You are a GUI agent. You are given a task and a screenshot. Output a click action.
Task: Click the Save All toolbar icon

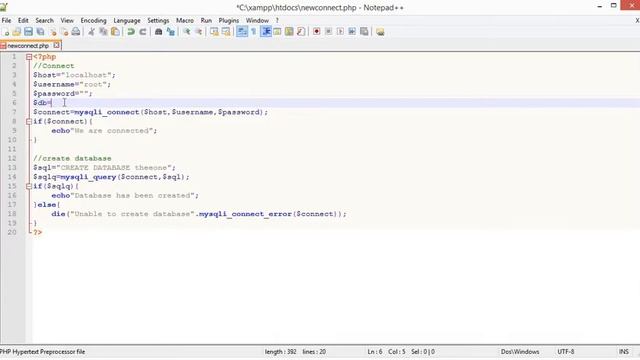[40, 32]
